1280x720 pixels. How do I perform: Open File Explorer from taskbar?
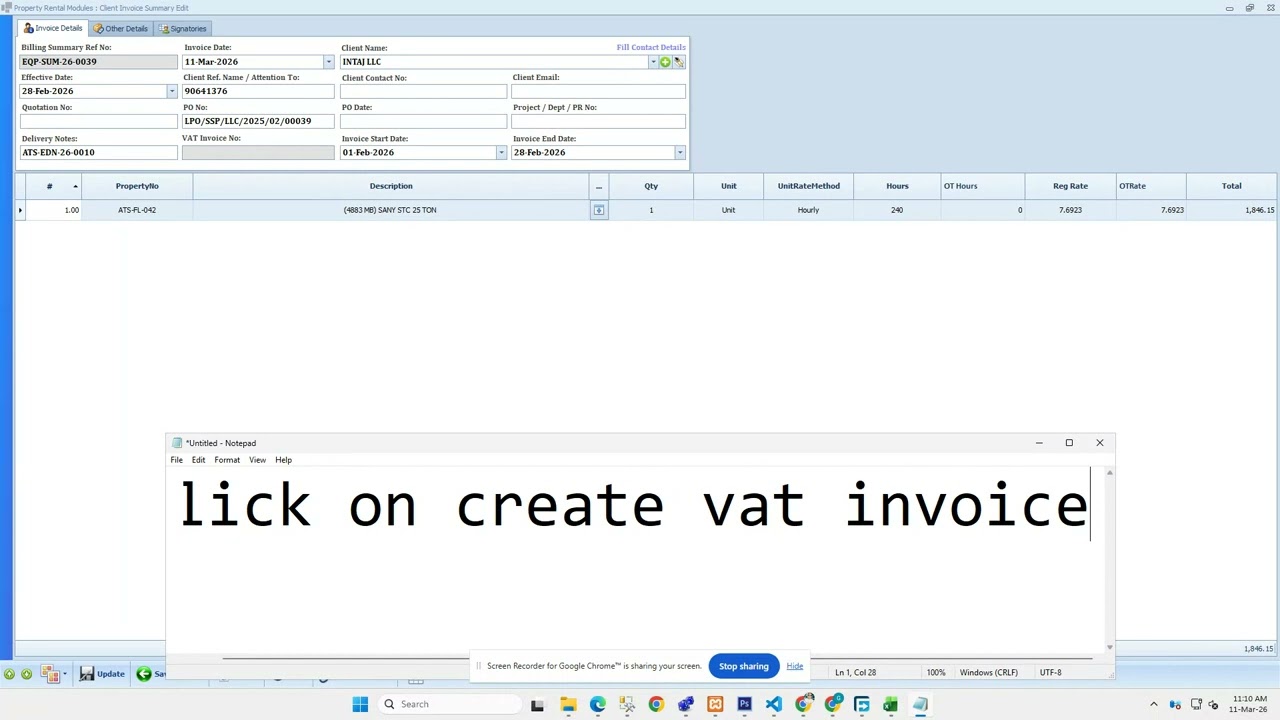(x=567, y=704)
